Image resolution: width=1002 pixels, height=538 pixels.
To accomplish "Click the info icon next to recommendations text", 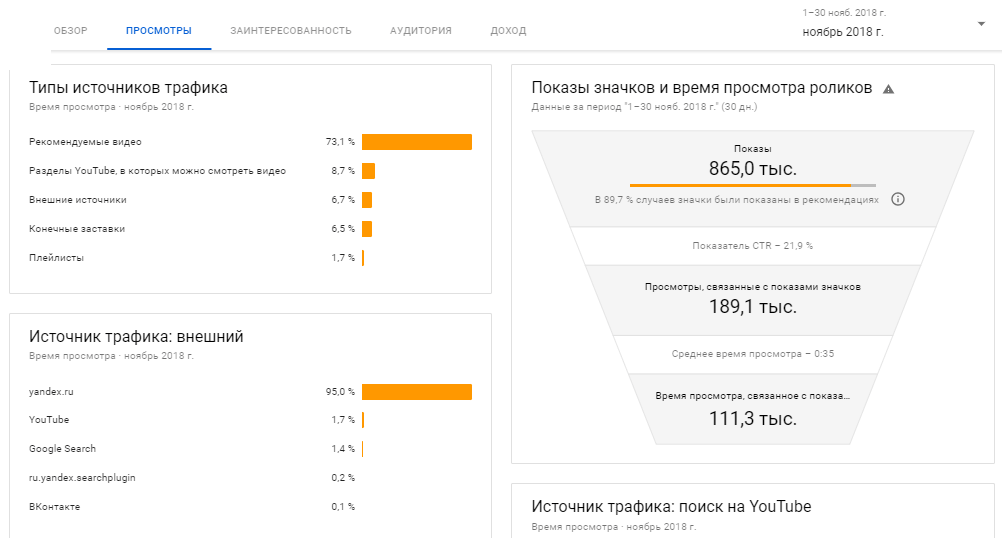I will point(897,199).
